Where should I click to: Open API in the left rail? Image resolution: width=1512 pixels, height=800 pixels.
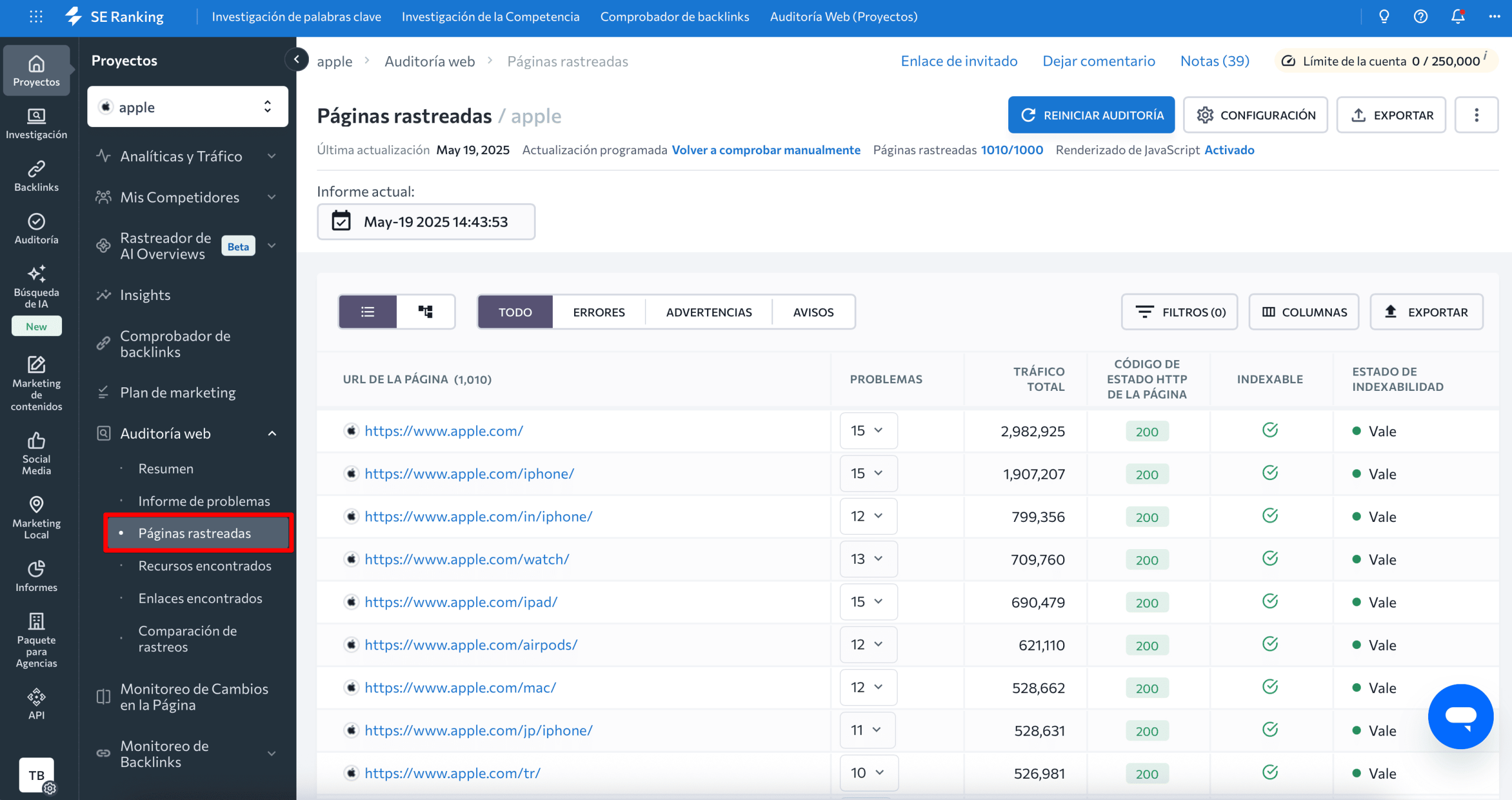point(36,704)
